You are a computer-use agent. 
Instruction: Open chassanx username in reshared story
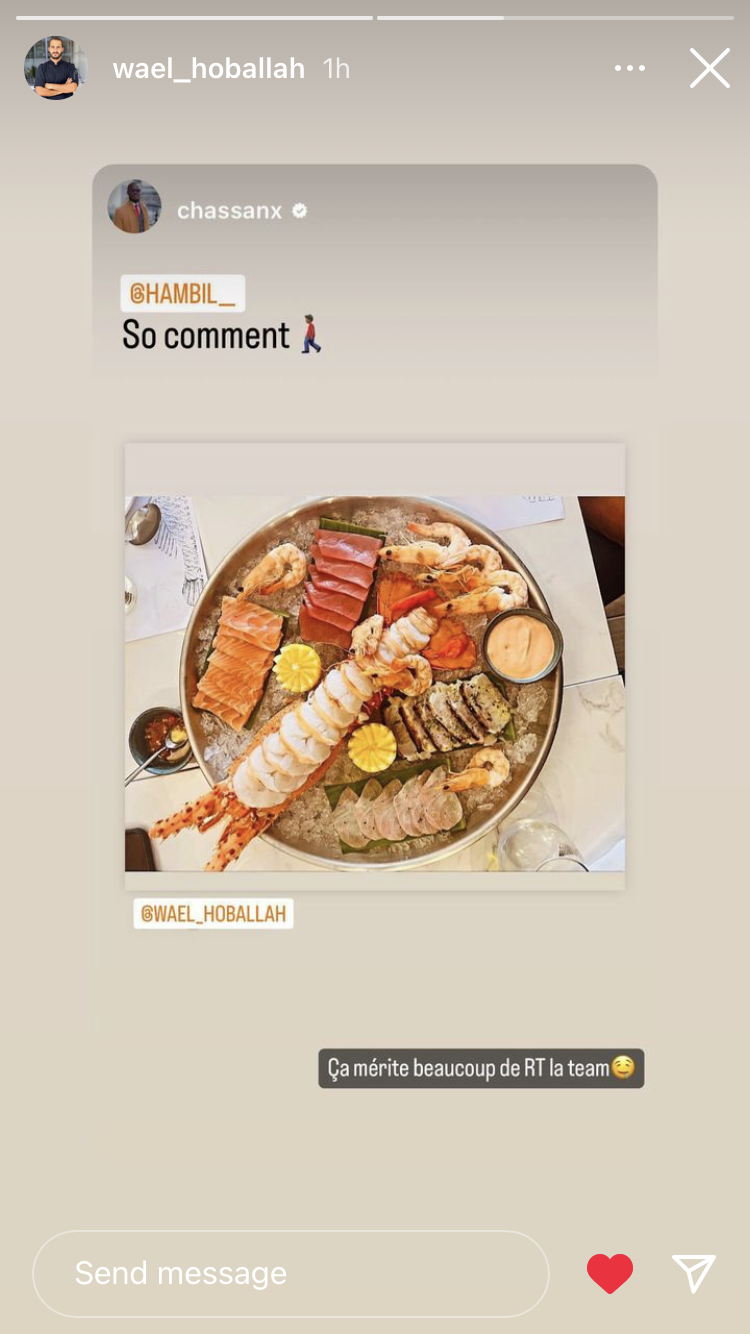[x=229, y=211]
